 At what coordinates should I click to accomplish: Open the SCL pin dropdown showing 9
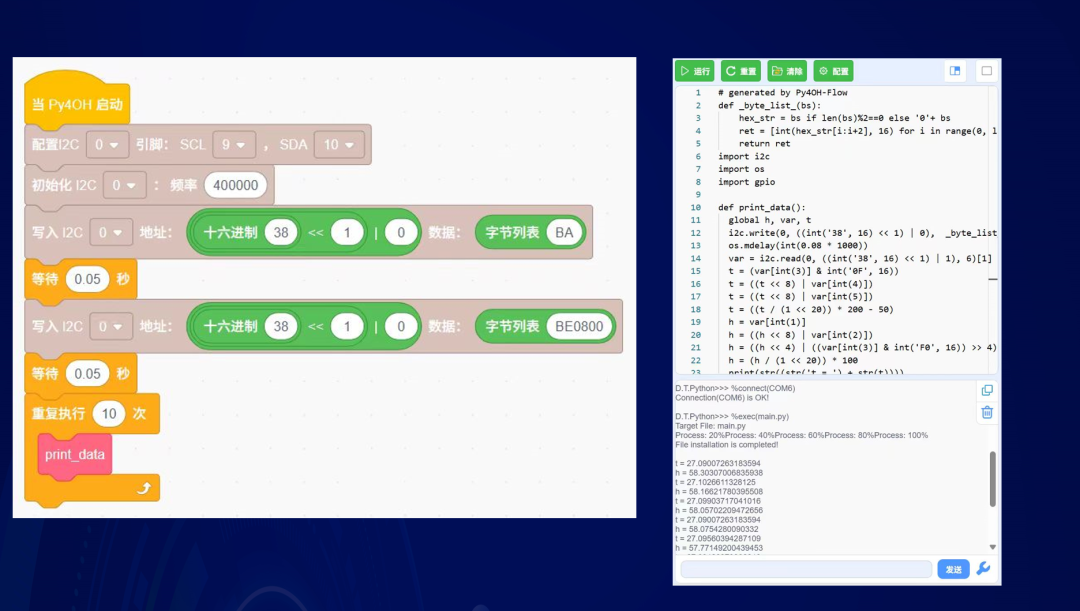coord(234,145)
